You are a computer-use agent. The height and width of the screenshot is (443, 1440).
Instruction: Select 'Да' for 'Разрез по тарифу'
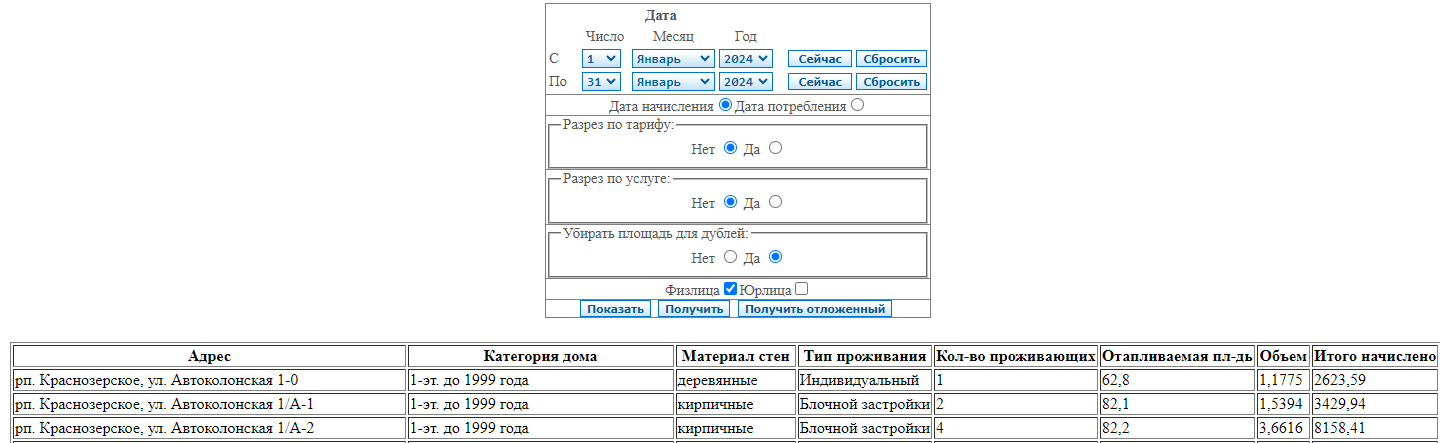(775, 148)
